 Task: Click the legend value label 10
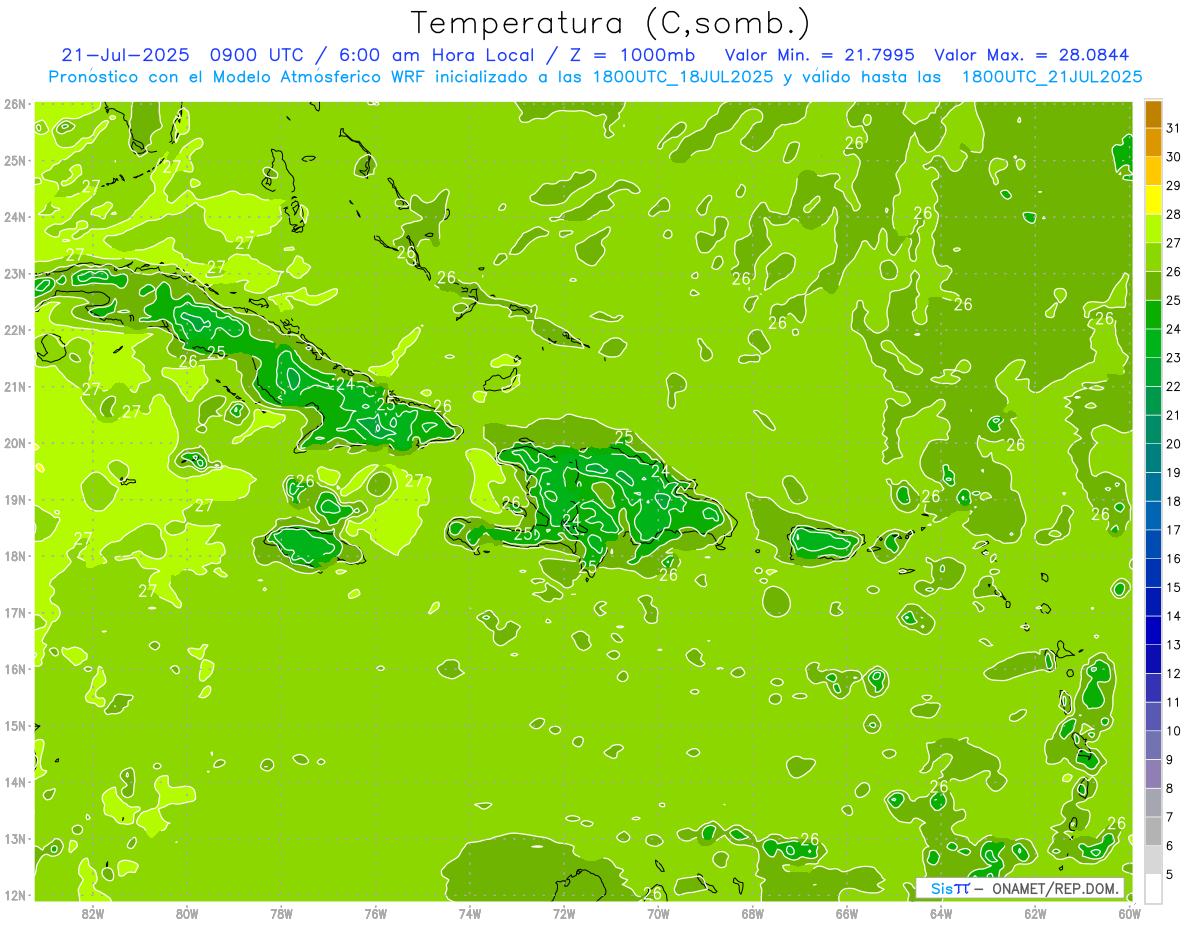[1174, 731]
